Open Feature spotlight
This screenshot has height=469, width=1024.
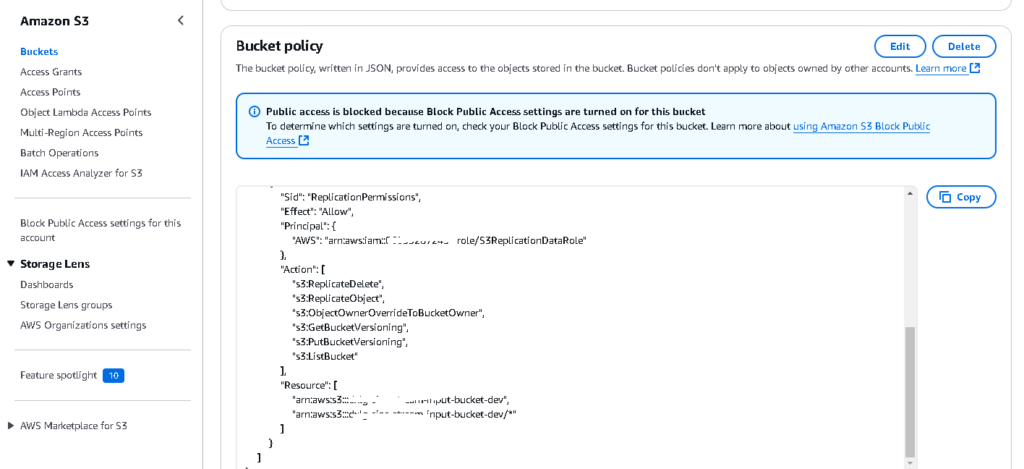58,376
